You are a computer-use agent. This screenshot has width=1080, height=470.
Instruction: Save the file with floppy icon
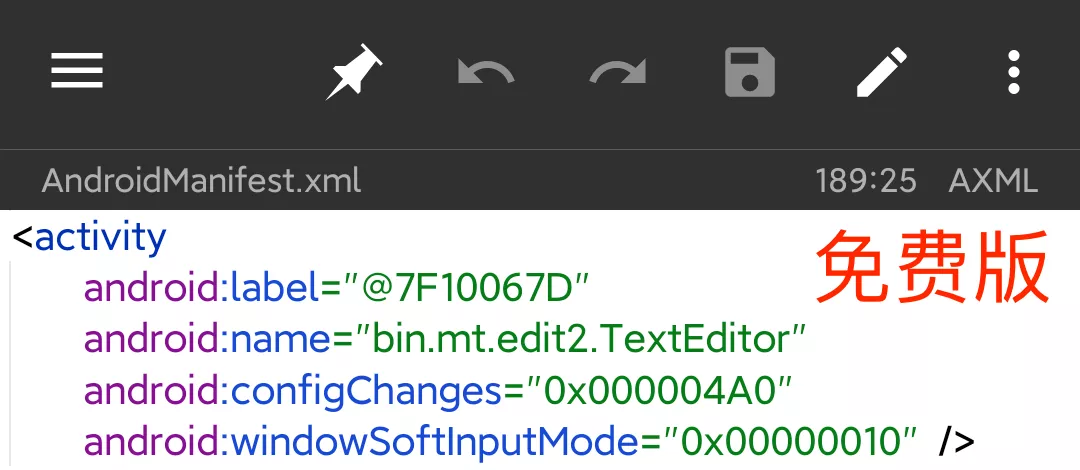pos(750,72)
